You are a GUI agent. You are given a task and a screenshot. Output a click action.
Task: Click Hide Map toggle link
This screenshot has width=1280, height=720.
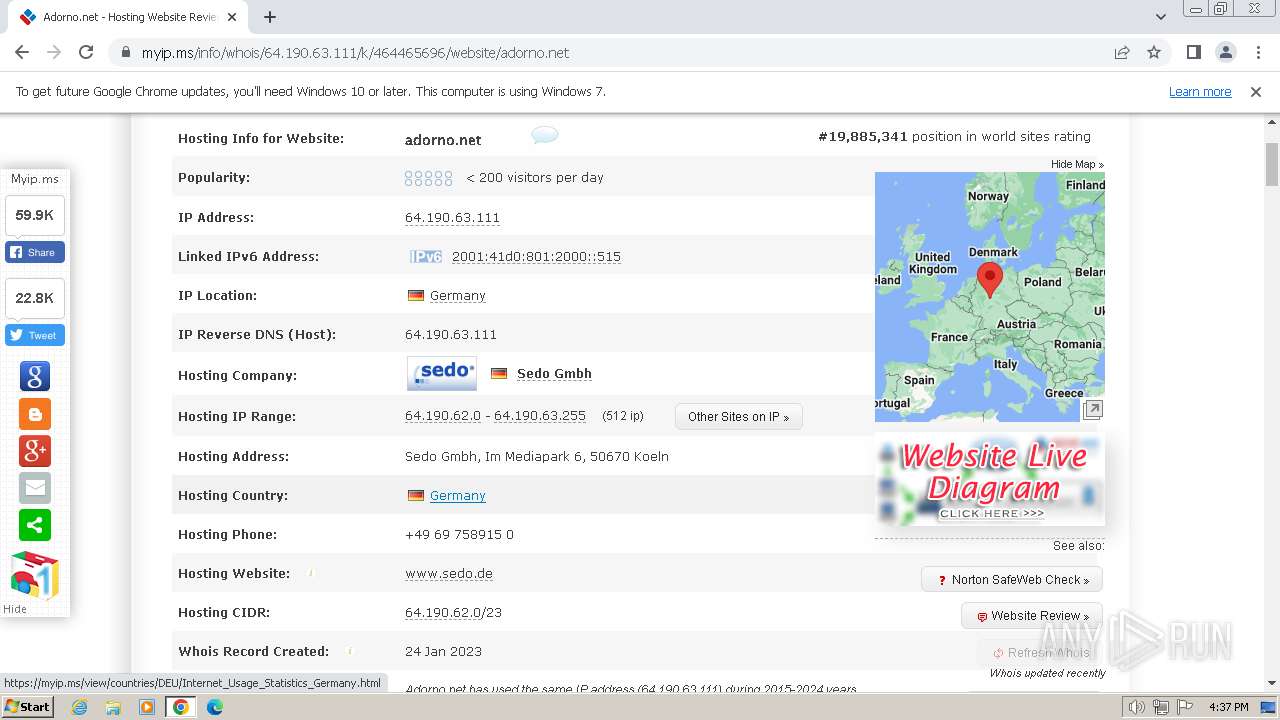pos(1077,164)
